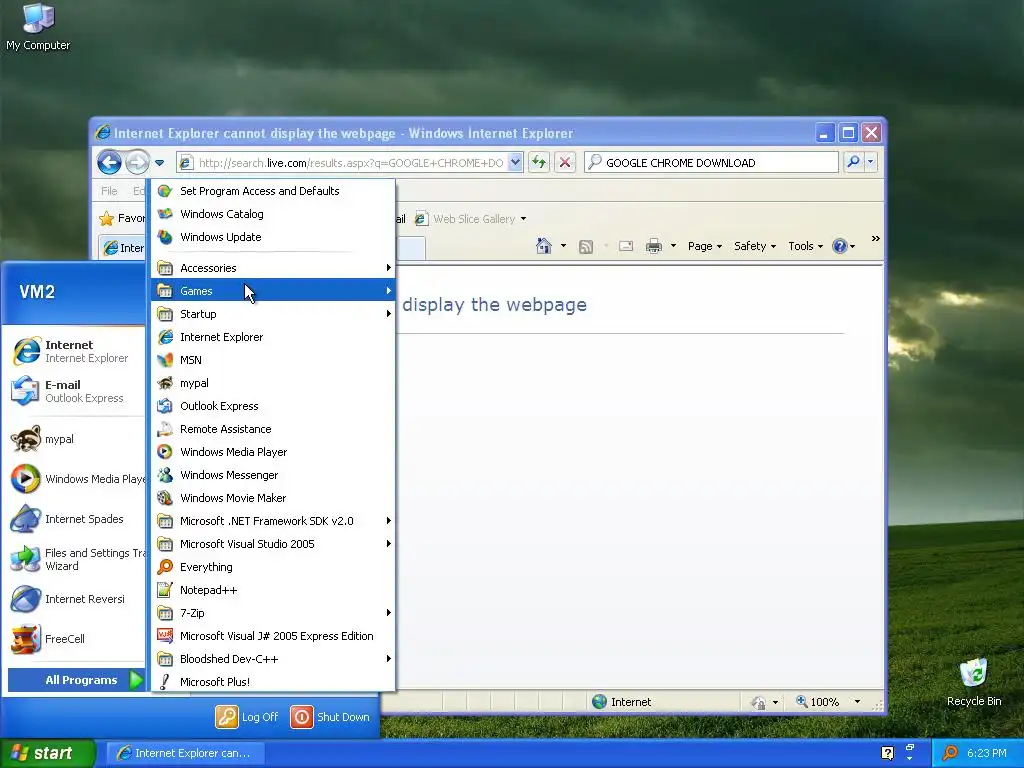
Task: Click the Favorites star button in IE
Action: [x=123, y=218]
